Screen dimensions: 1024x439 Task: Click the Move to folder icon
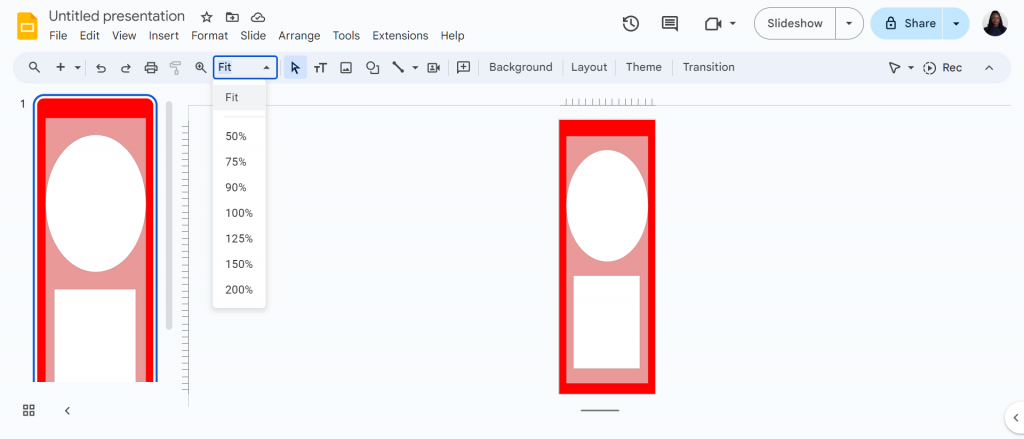(x=232, y=17)
